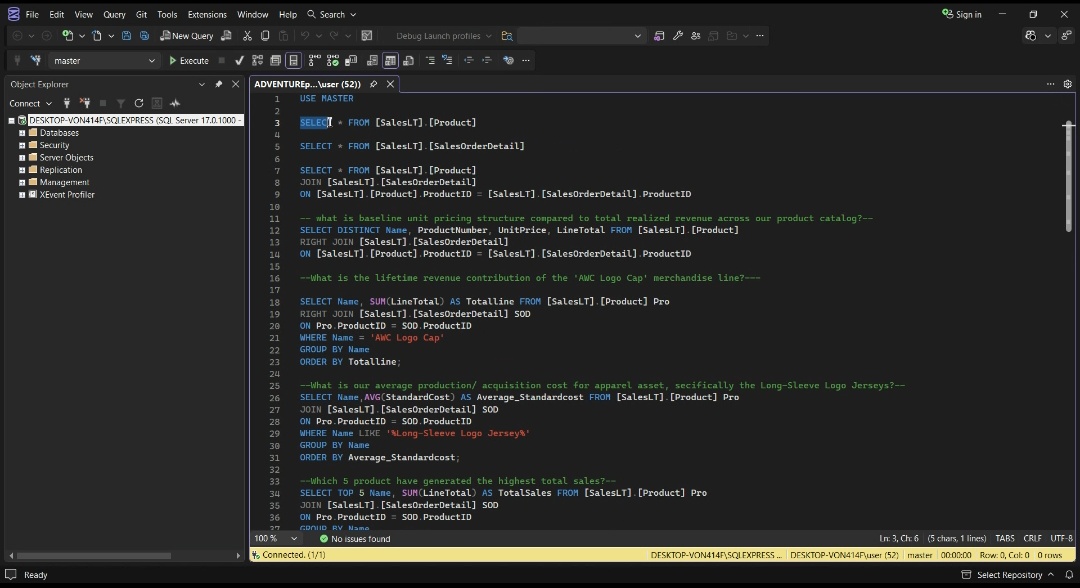Open the notifications bell in status bar

click(x=1069, y=575)
